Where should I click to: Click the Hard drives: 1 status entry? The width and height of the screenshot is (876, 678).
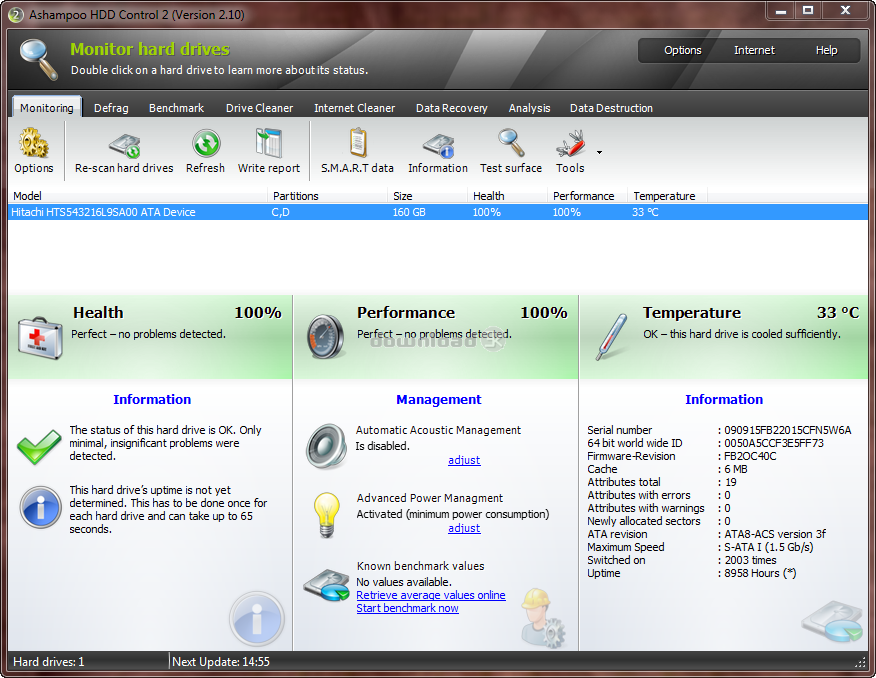[x=49, y=662]
